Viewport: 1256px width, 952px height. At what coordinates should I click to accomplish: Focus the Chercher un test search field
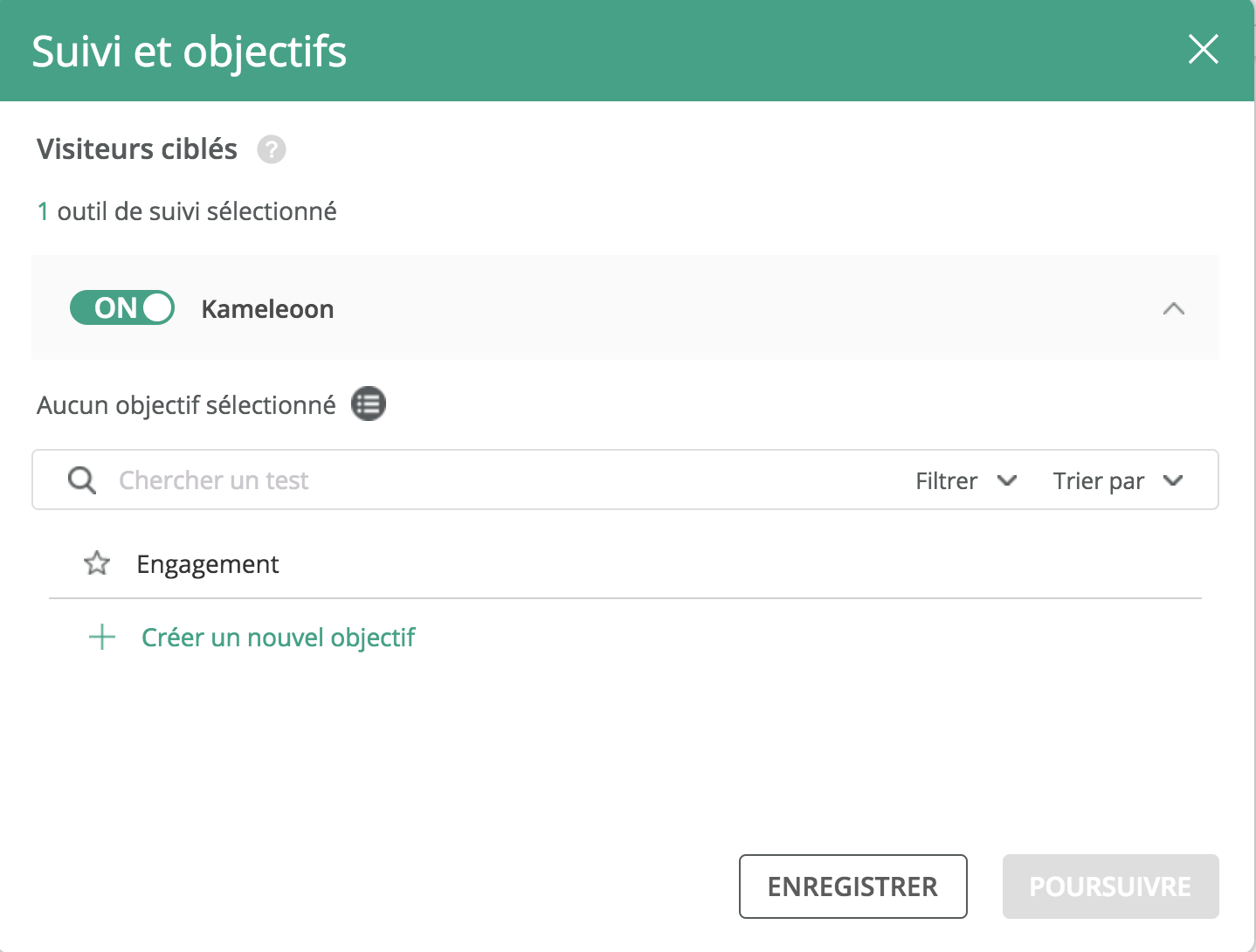pos(507,480)
